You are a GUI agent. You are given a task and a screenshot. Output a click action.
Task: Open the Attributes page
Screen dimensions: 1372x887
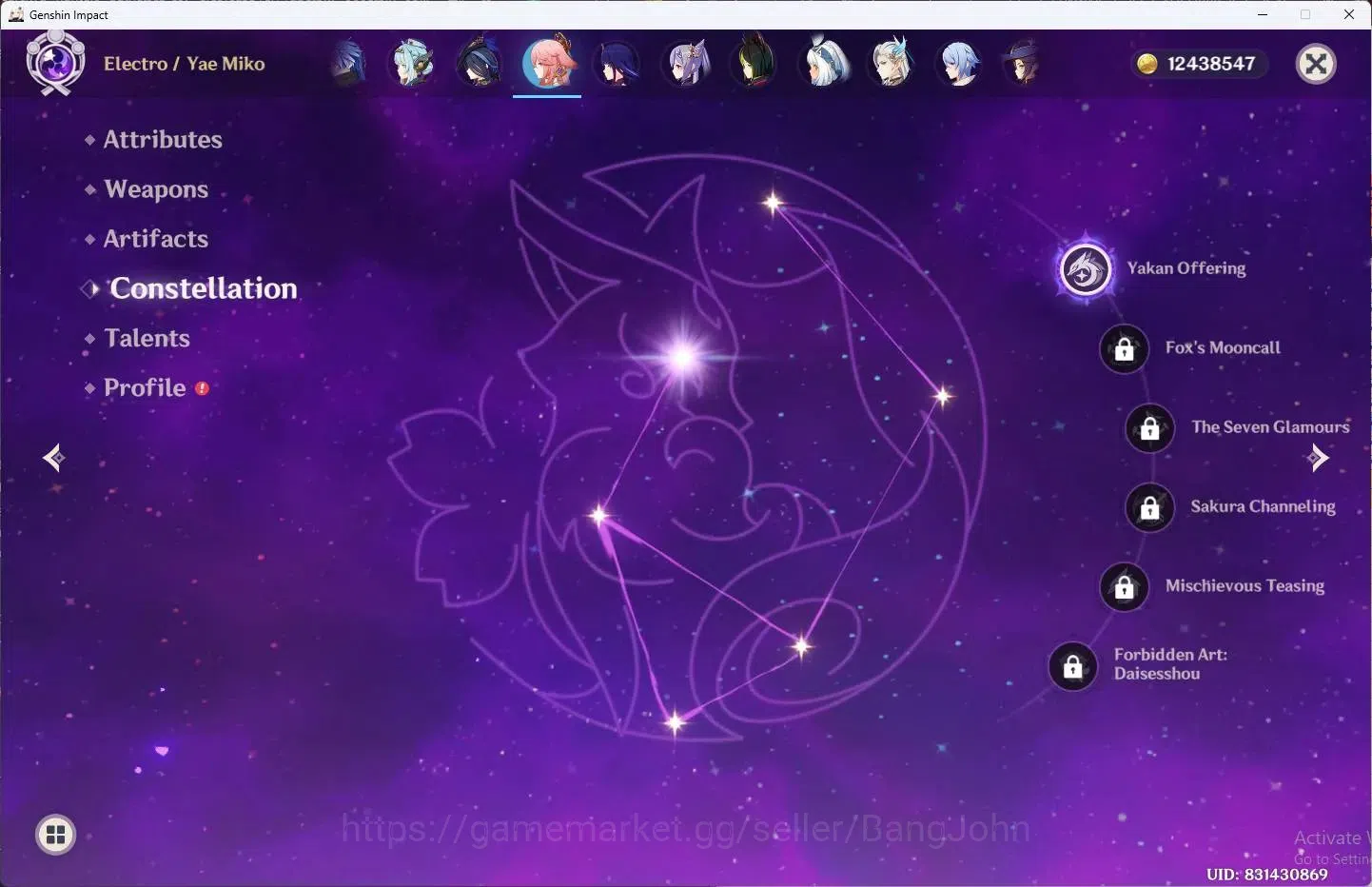pos(163,140)
